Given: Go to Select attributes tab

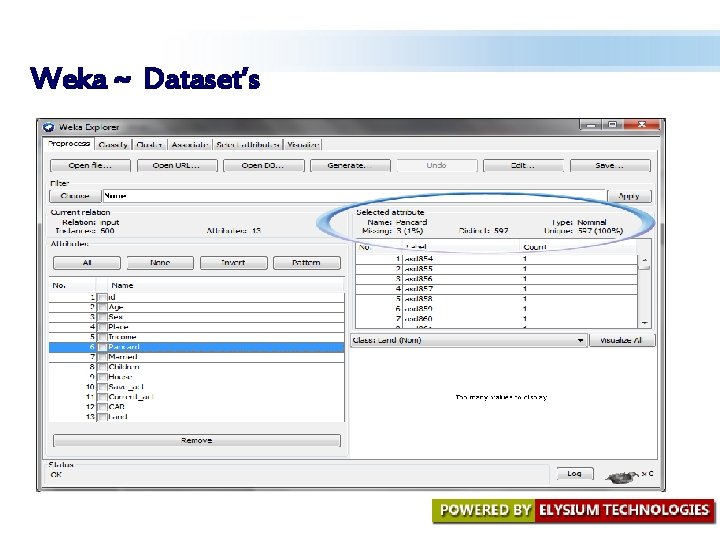Looking at the screenshot, I should (x=248, y=145).
